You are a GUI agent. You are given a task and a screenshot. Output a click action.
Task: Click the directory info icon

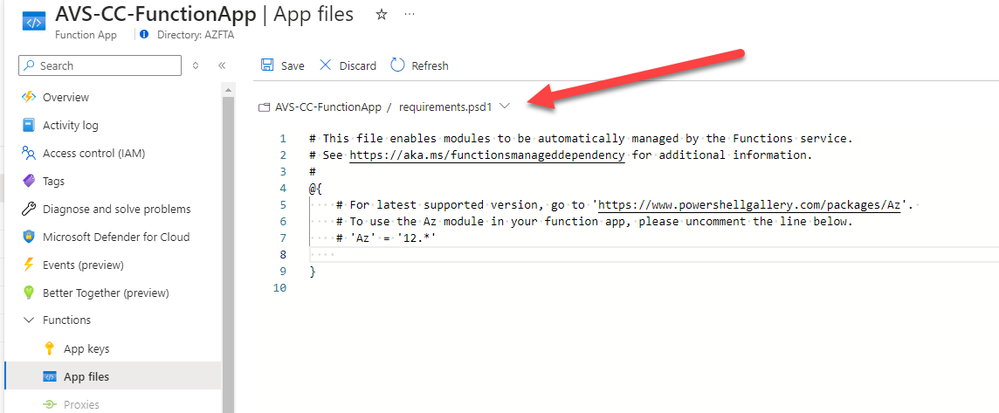[x=144, y=34]
